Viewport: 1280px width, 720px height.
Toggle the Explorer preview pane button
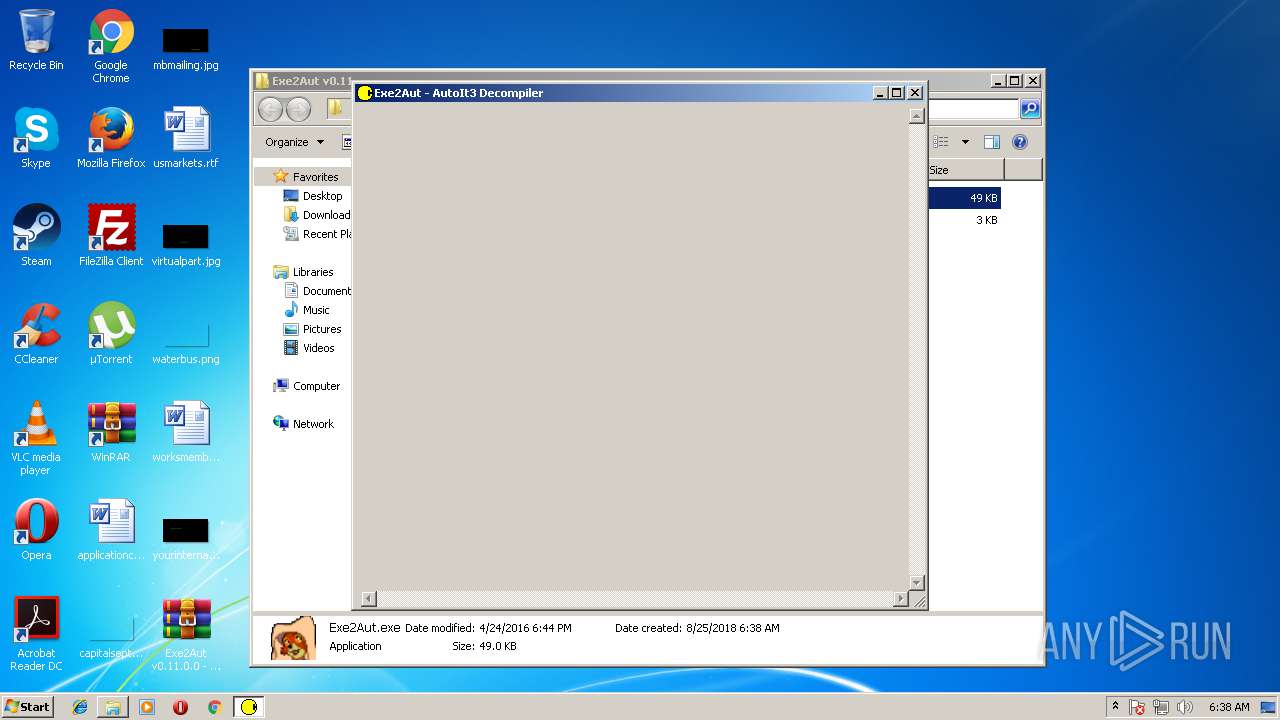pyautogui.click(x=992, y=142)
